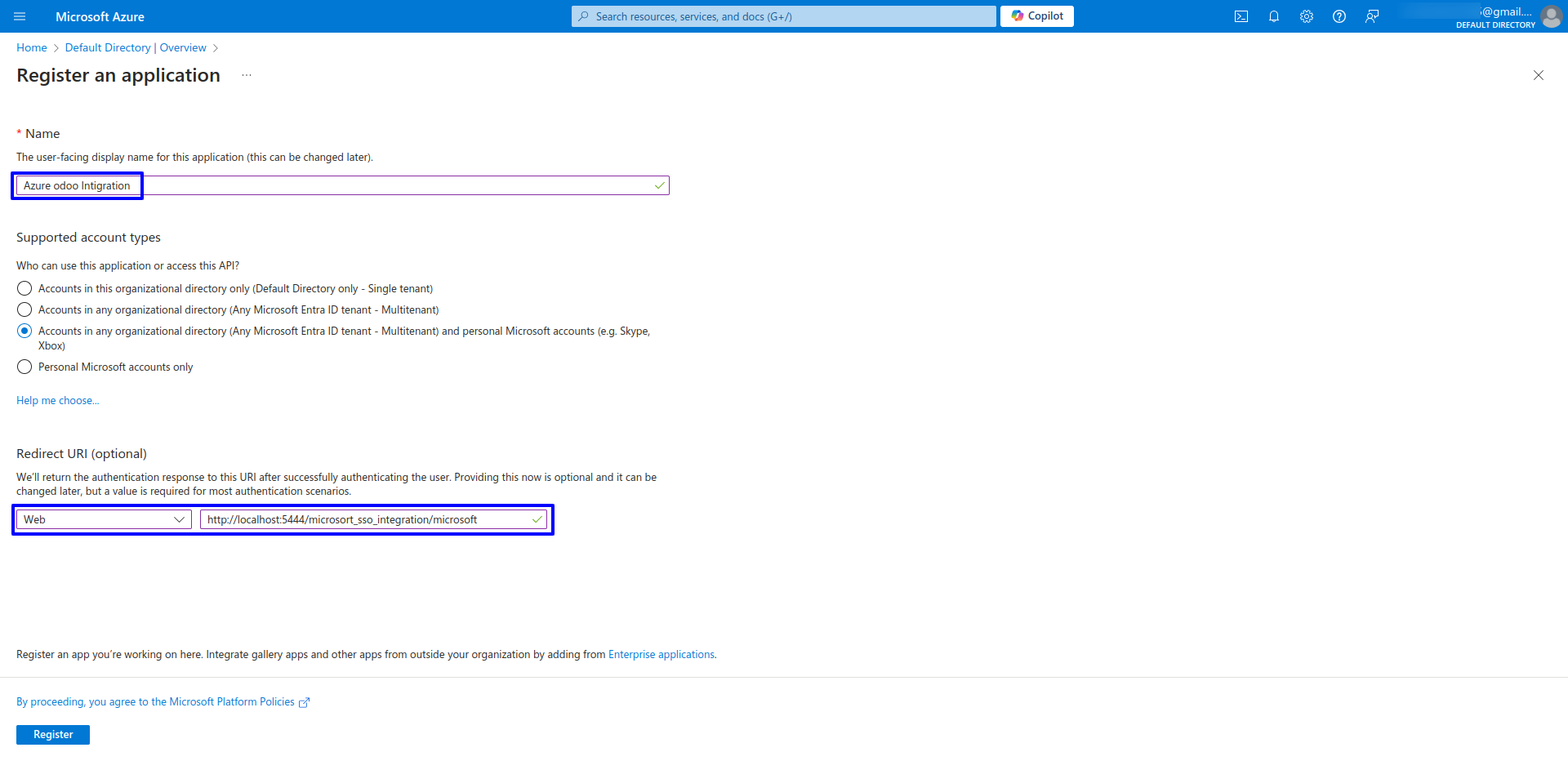Click the Register button
Image resolution: width=1568 pixels, height=761 pixels.
click(x=53, y=735)
